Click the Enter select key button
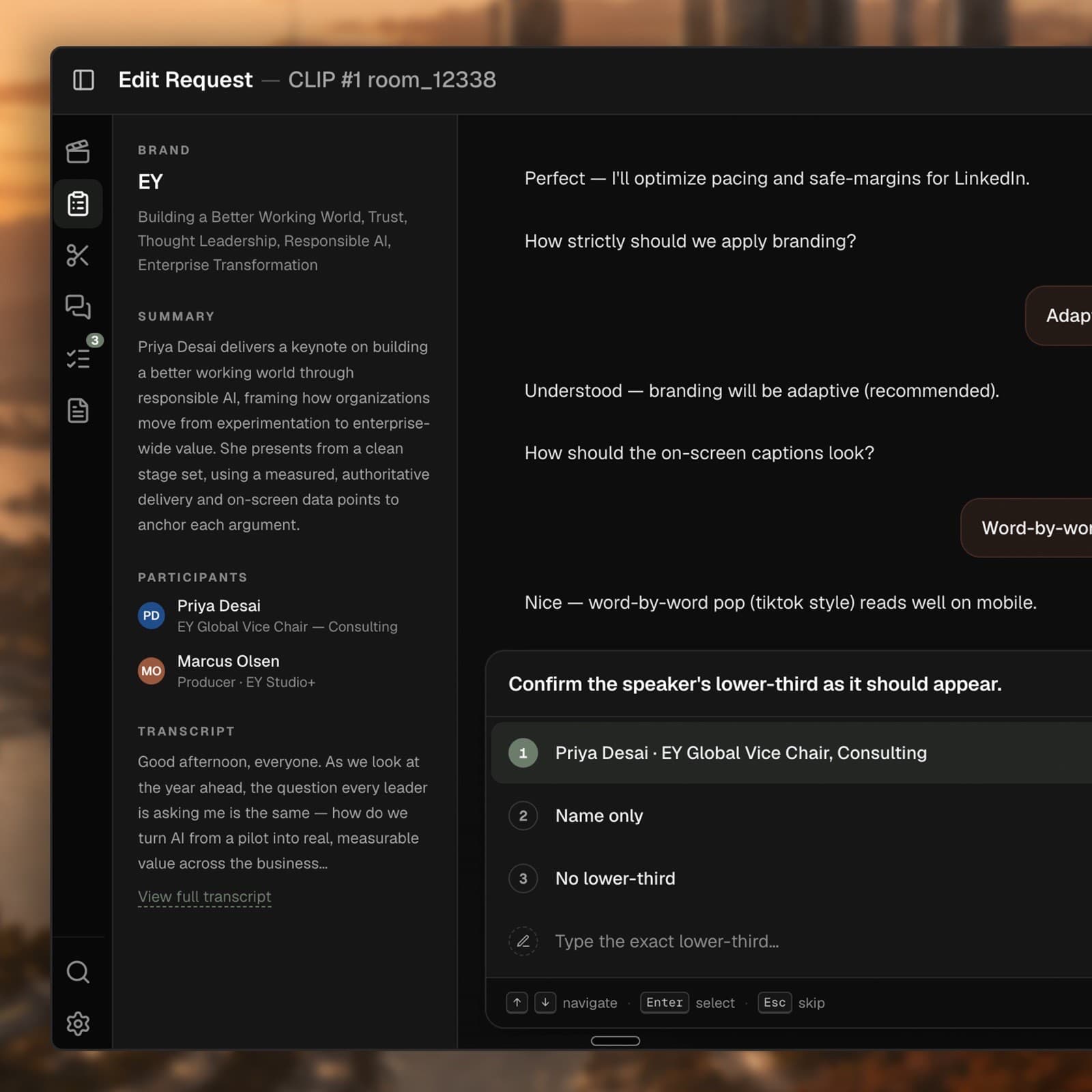This screenshot has width=1092, height=1092. tap(664, 1003)
